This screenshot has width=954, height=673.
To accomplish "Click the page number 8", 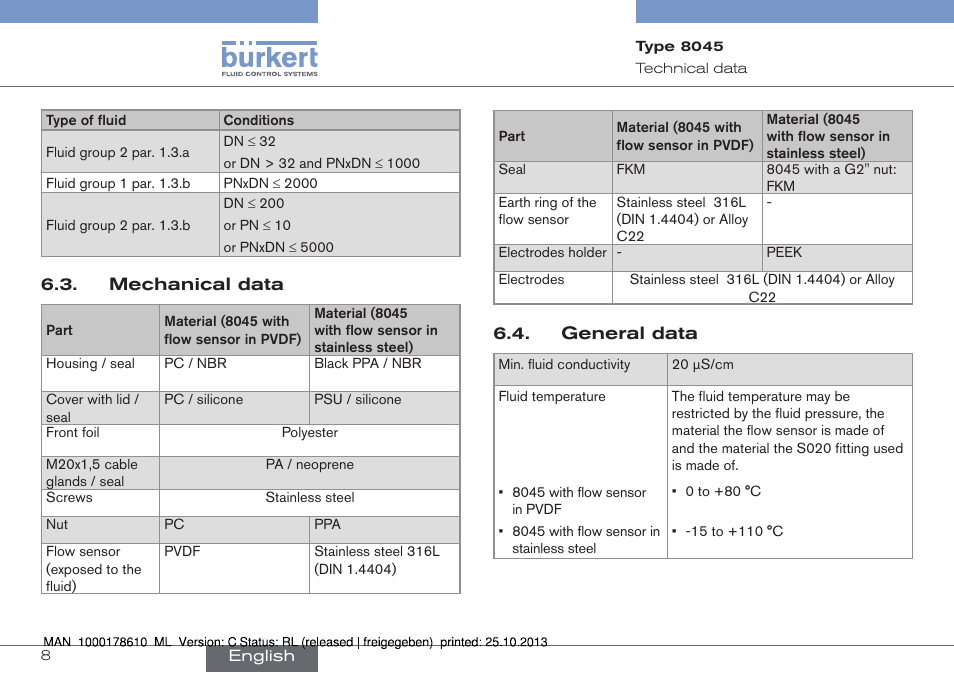I will [46, 655].
